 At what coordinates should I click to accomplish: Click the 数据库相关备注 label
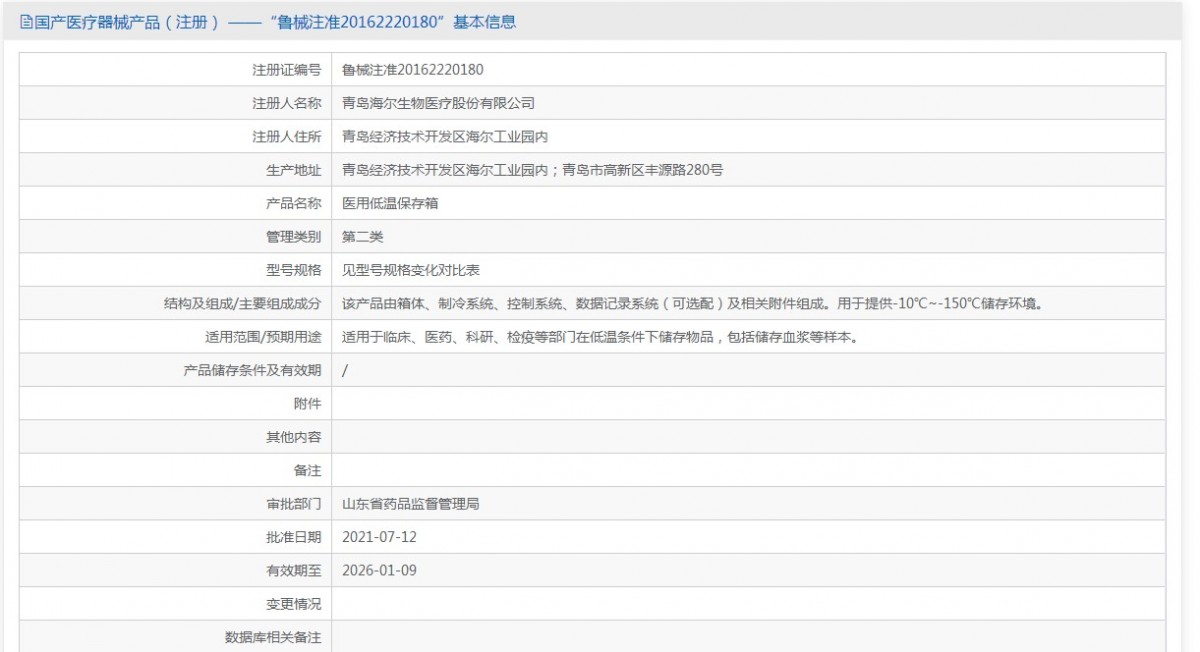click(273, 637)
